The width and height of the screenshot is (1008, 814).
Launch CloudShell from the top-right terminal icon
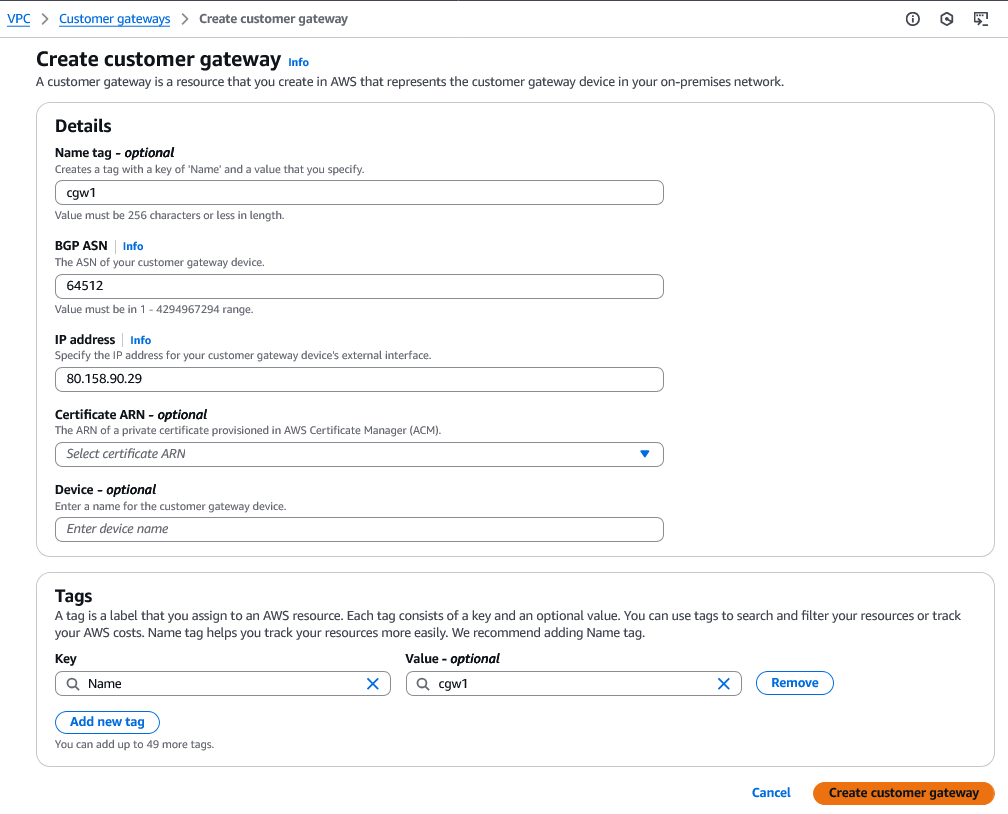coord(981,19)
